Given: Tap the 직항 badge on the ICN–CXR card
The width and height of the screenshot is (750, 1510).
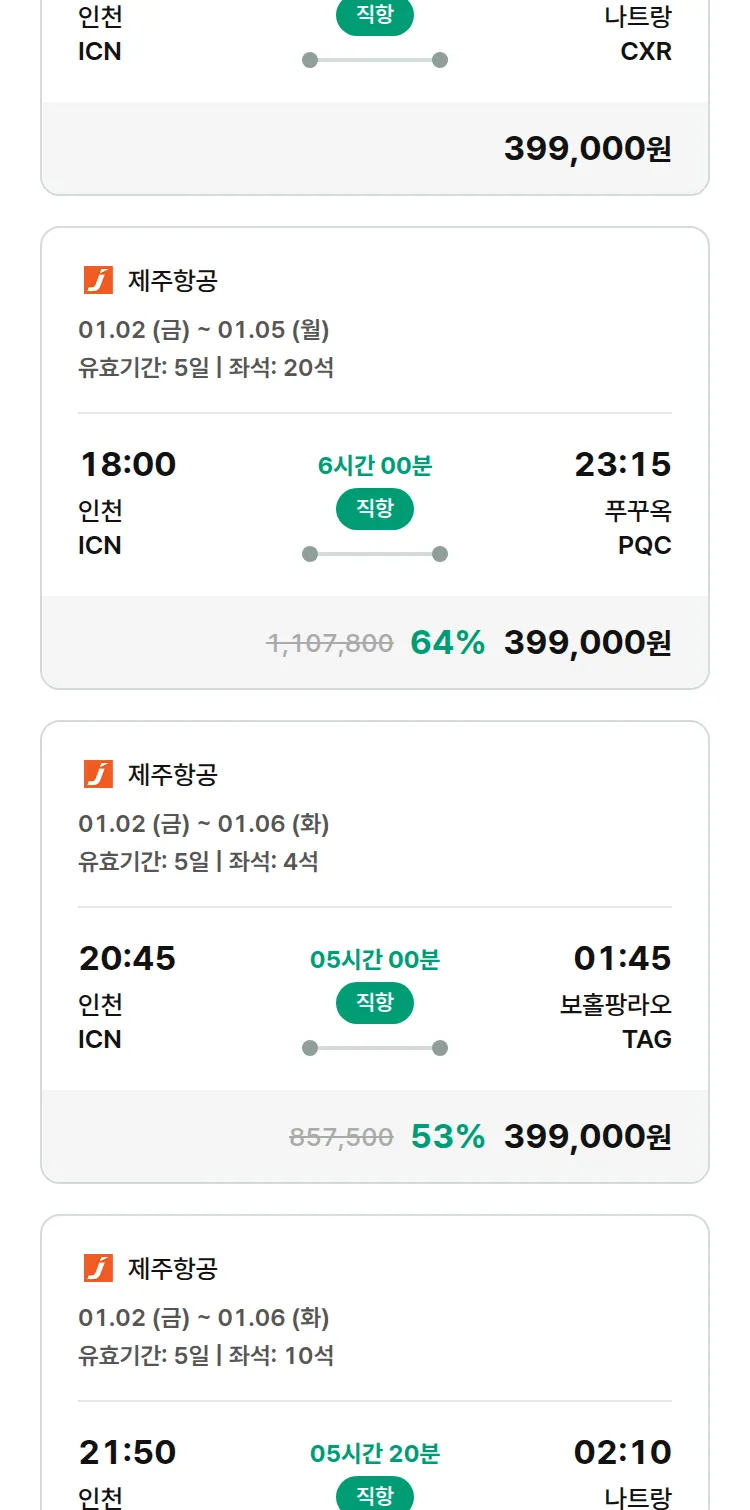Looking at the screenshot, I should (375, 17).
